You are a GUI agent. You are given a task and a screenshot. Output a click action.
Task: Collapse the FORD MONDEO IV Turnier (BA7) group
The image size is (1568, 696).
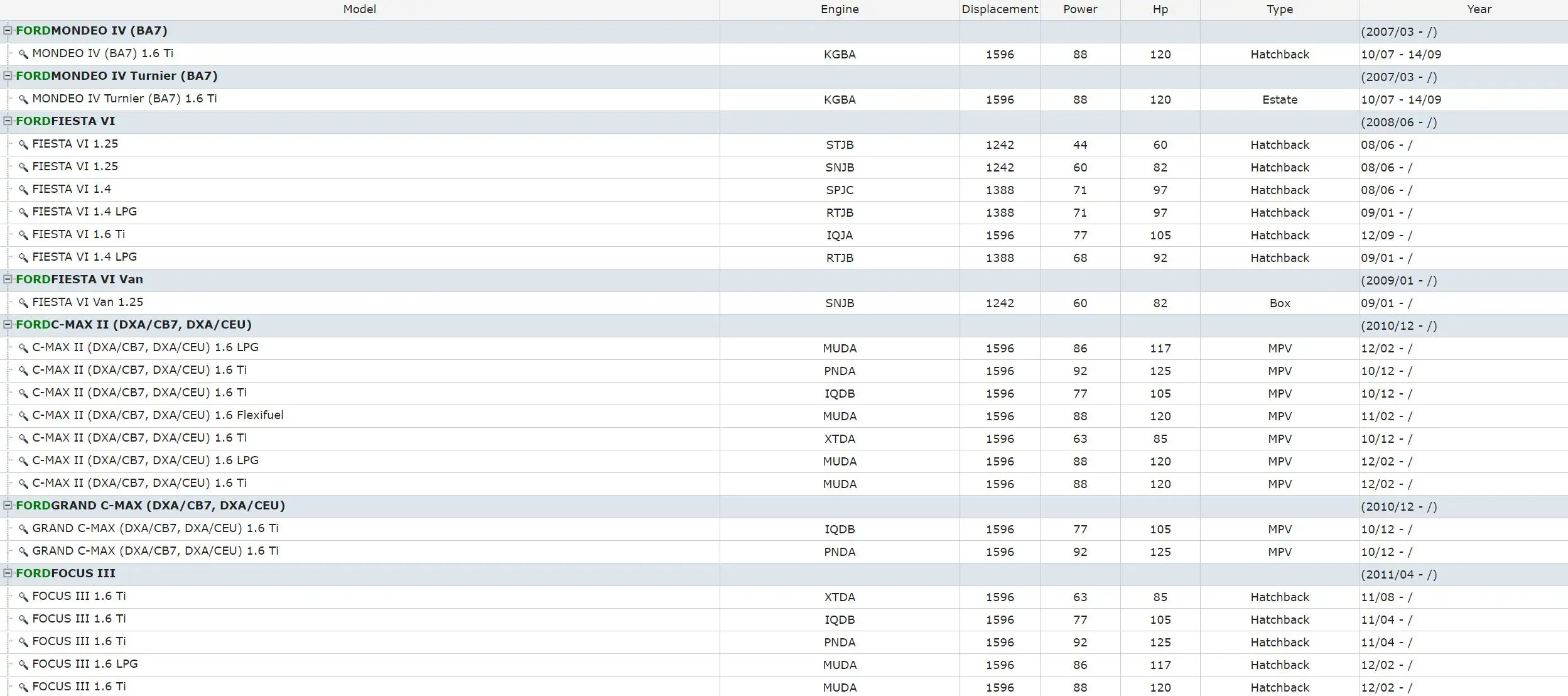tap(8, 75)
